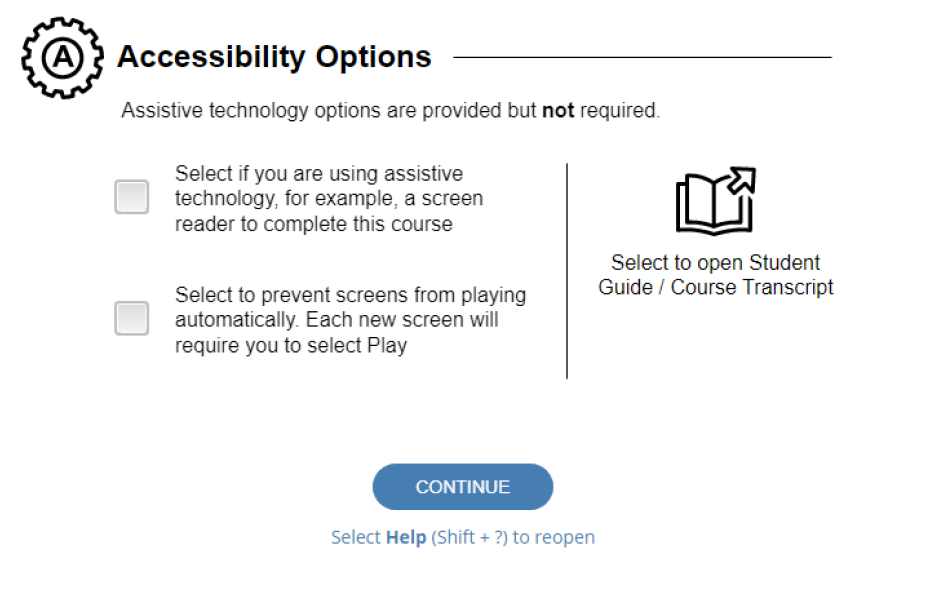The width and height of the screenshot is (936, 595).
Task: Click the 'Assistive technology options are provided' subtitle
Action: (x=390, y=110)
